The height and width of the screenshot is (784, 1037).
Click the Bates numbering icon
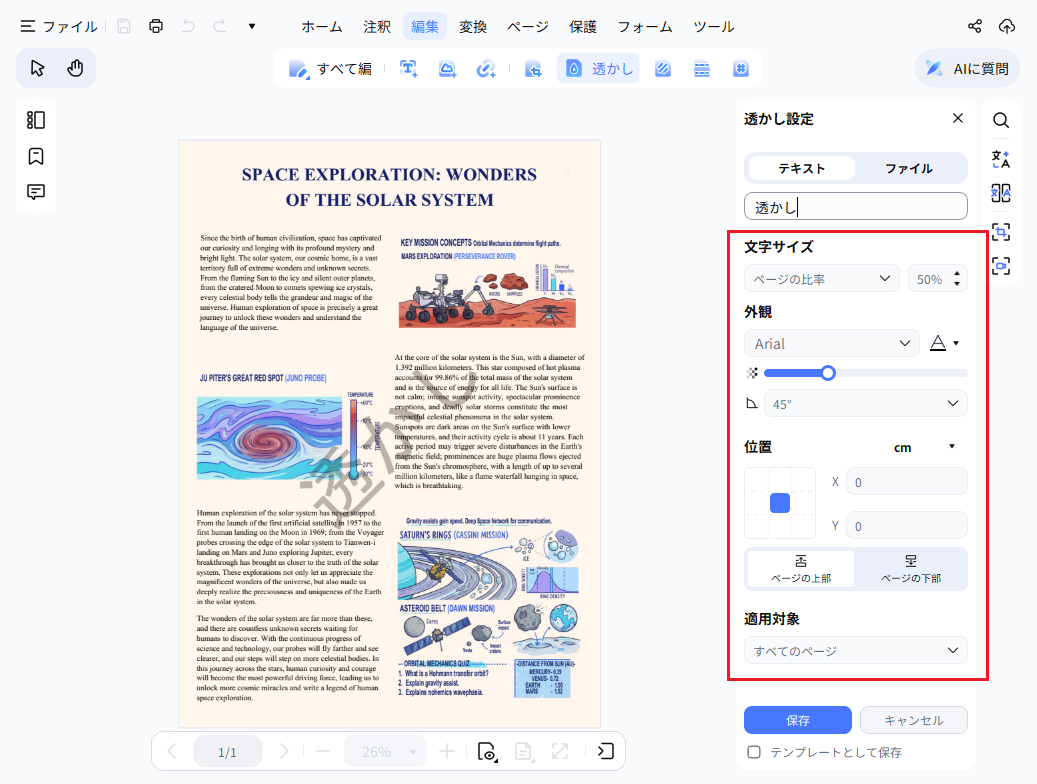(x=741, y=69)
